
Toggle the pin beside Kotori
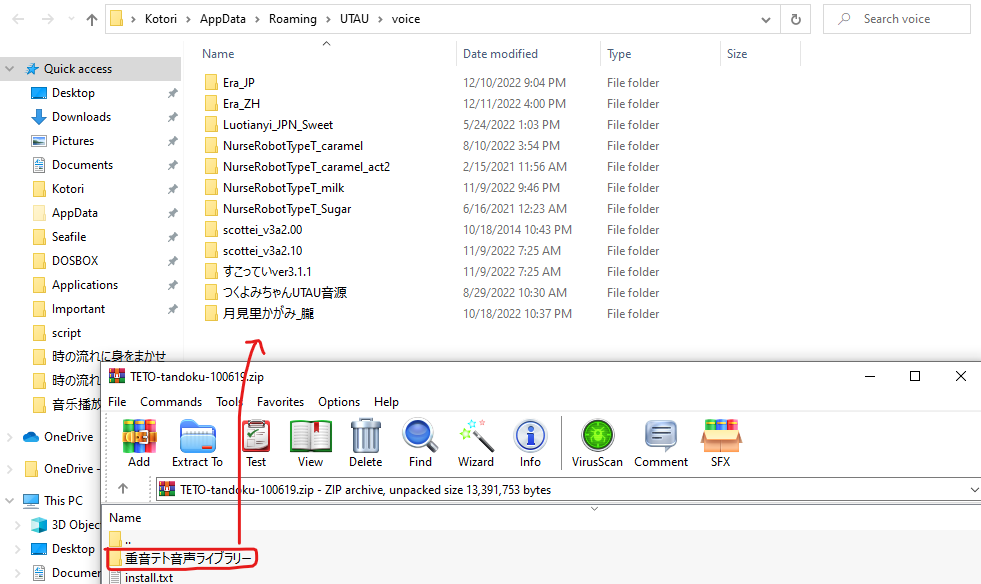point(173,189)
